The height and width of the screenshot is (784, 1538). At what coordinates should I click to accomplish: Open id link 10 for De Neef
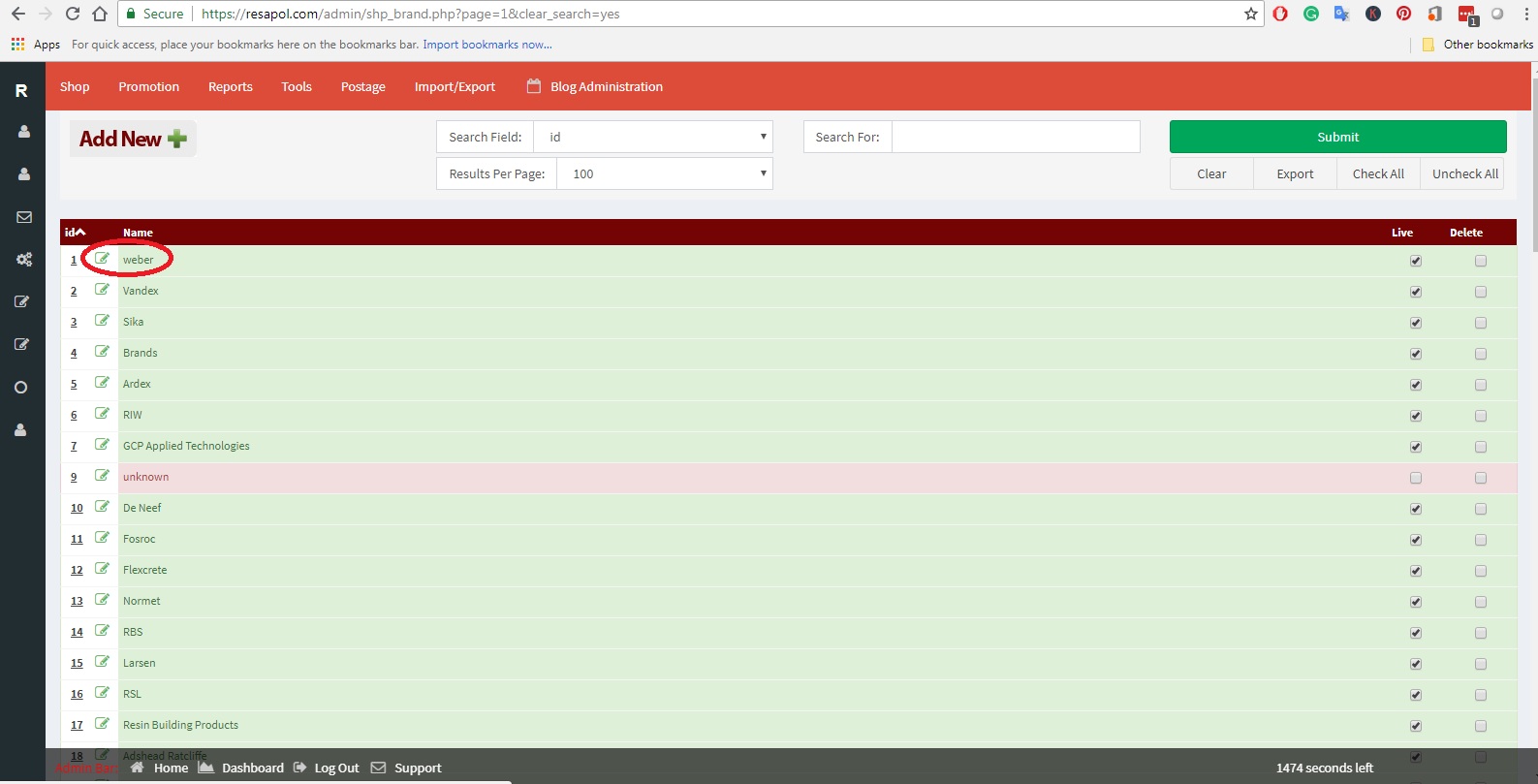click(77, 508)
